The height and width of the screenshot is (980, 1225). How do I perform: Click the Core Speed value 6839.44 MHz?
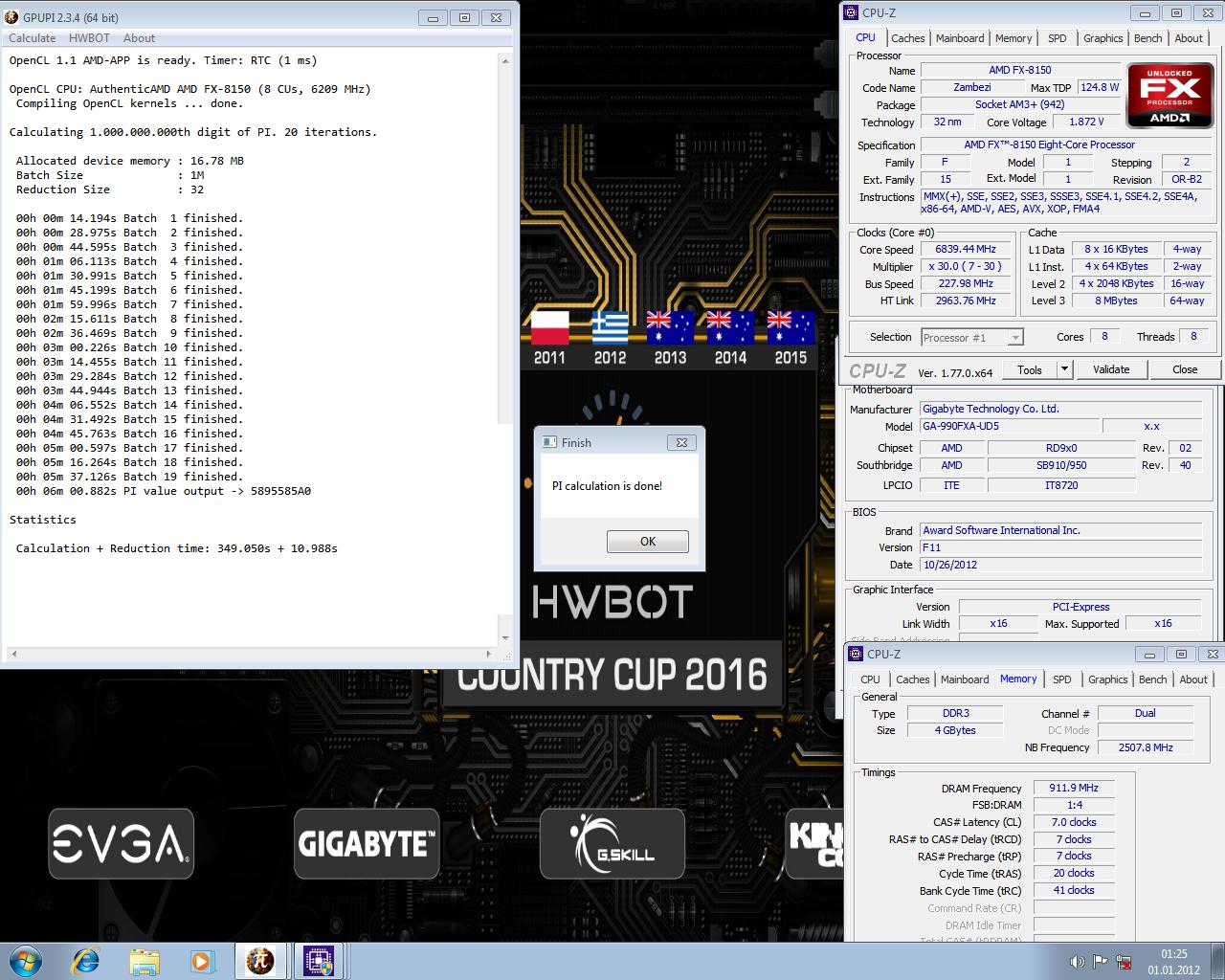(966, 250)
